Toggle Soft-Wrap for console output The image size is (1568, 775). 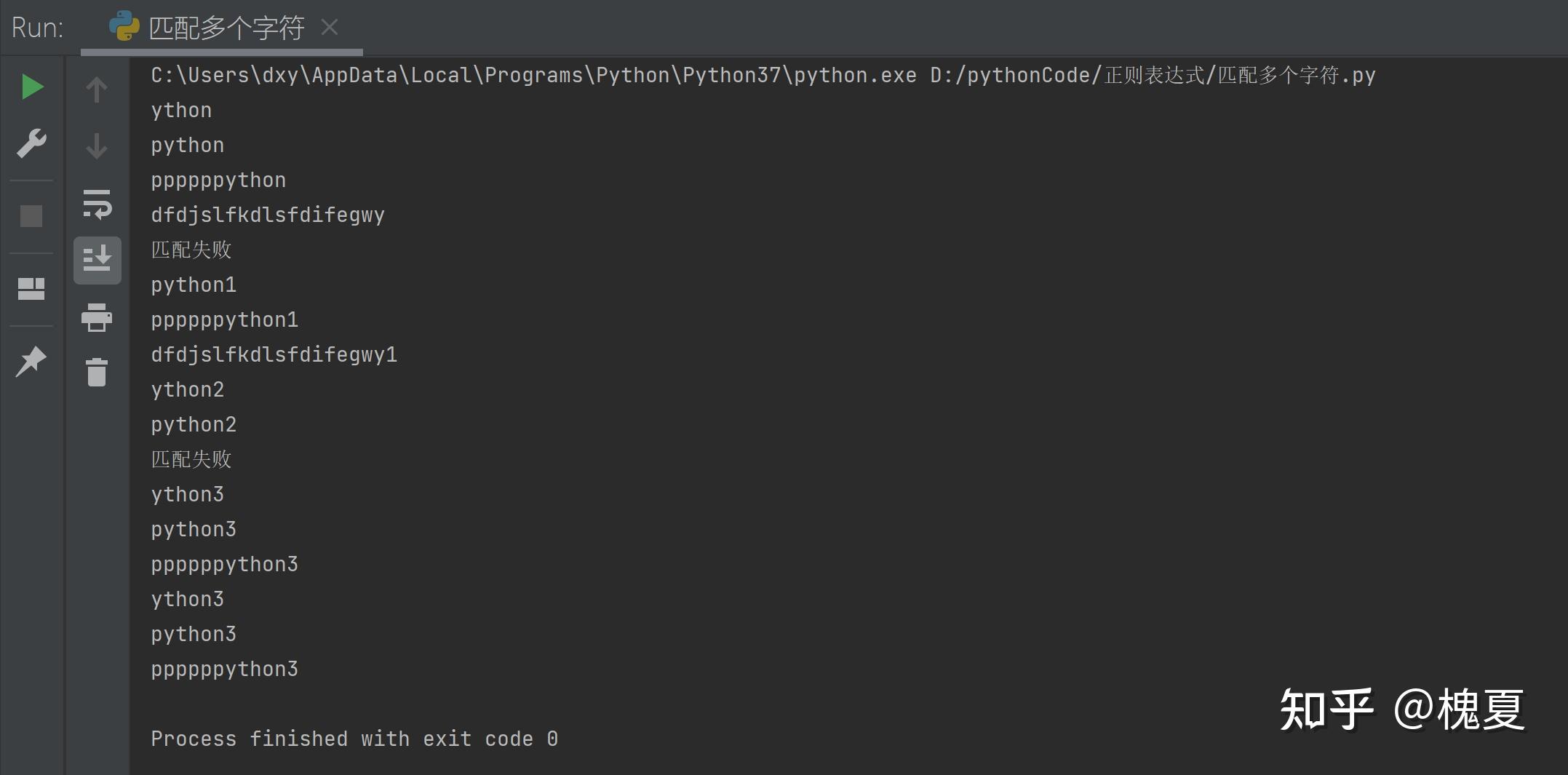[97, 204]
